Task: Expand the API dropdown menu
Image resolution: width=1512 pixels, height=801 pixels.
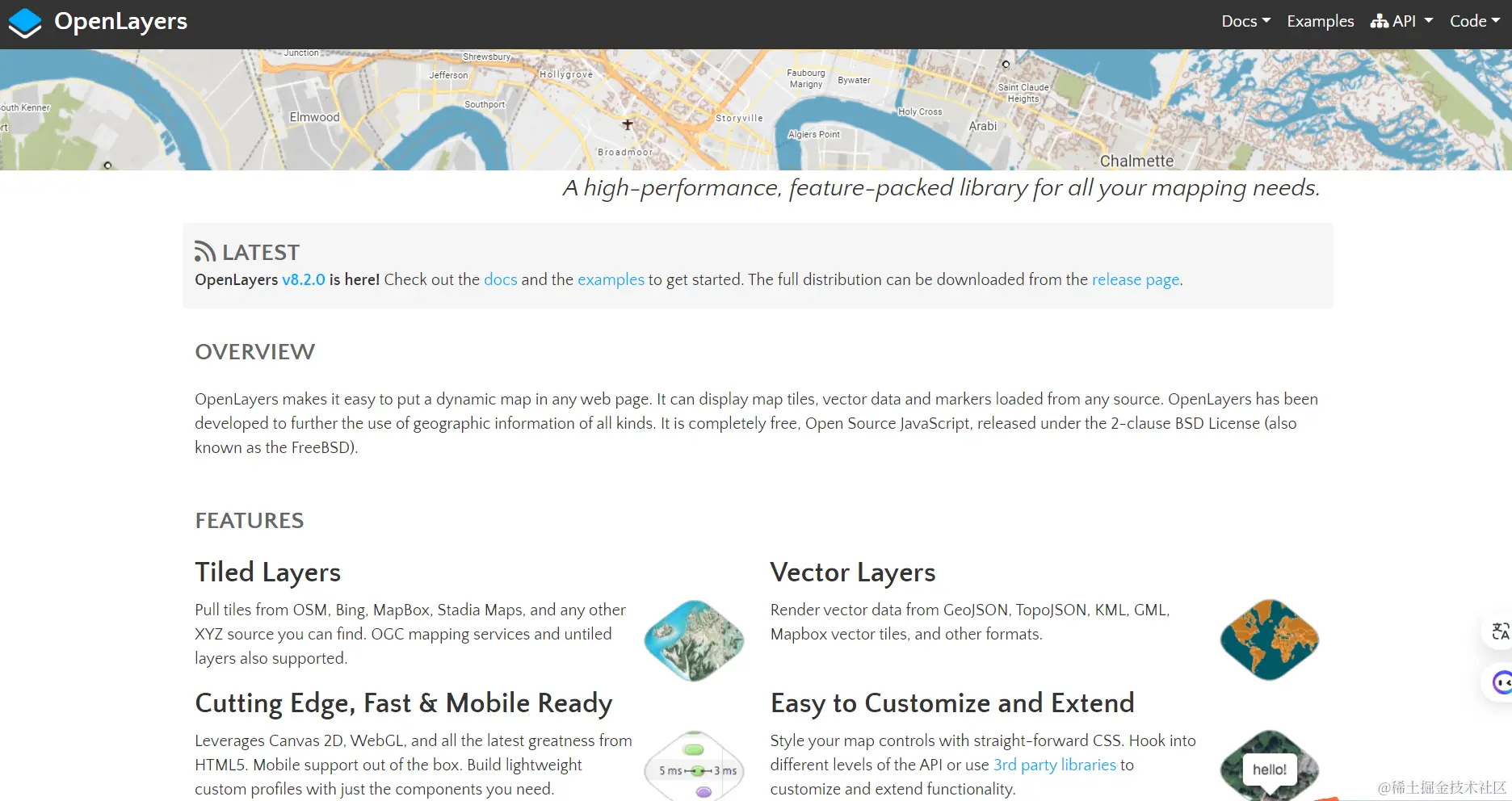Action: 1401,22
